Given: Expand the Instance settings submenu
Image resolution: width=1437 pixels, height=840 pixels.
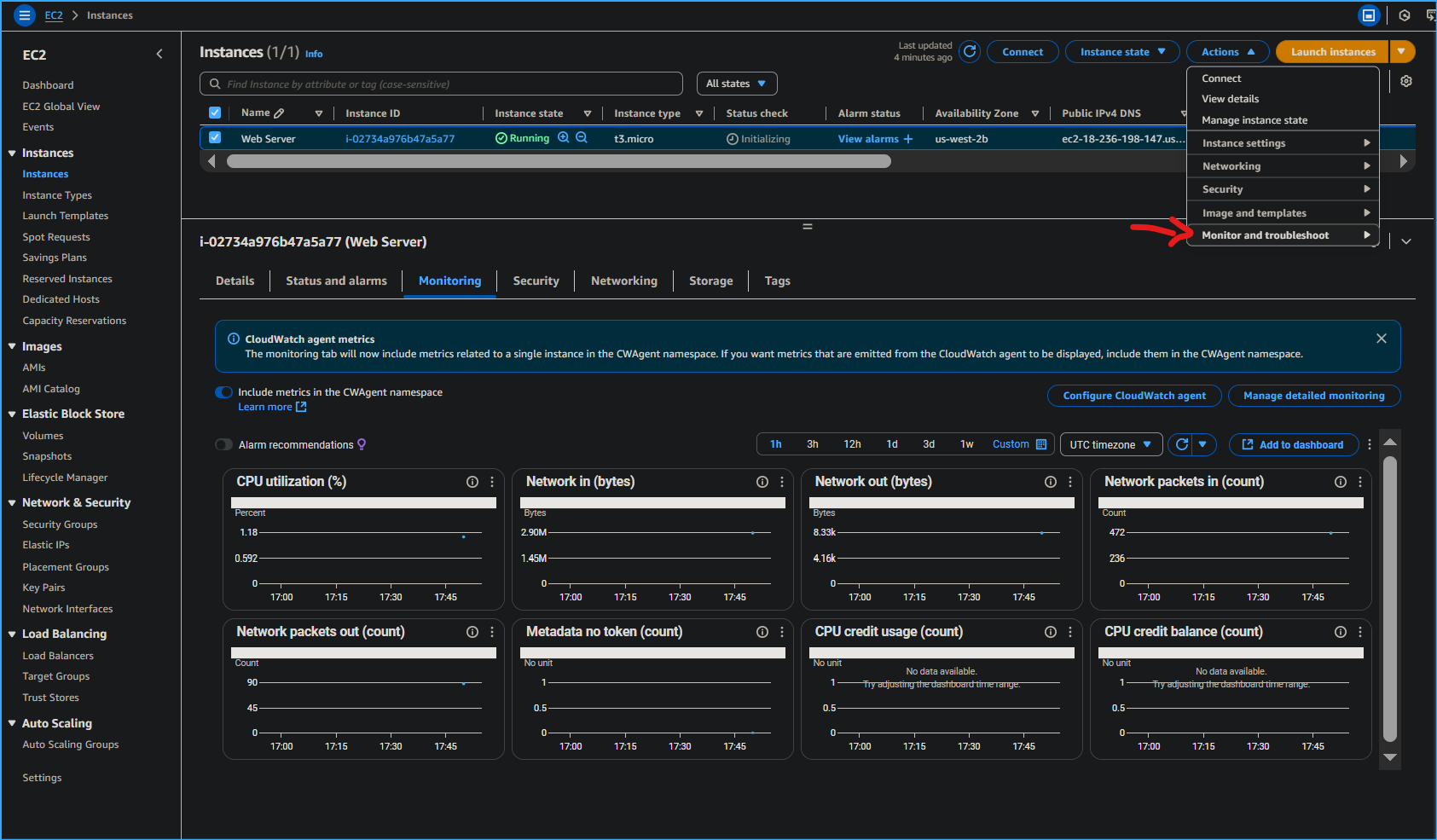Looking at the screenshot, I should point(1243,142).
